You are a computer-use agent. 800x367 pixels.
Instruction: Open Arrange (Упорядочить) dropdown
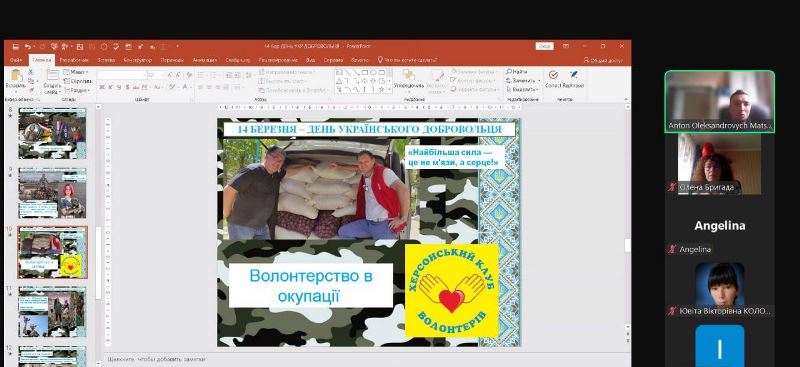409,82
